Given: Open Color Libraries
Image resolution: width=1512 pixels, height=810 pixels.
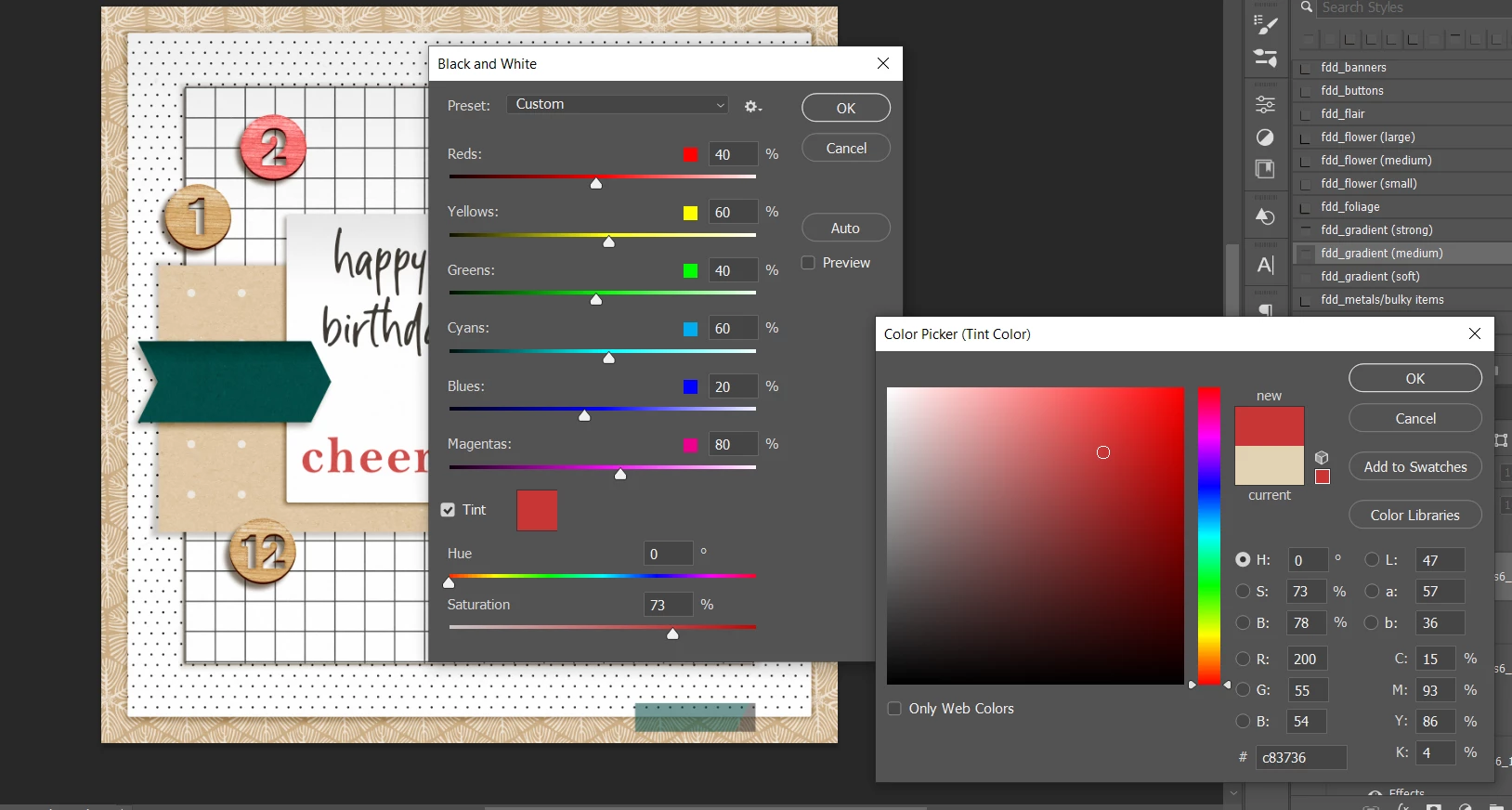Looking at the screenshot, I should tap(1415, 516).
